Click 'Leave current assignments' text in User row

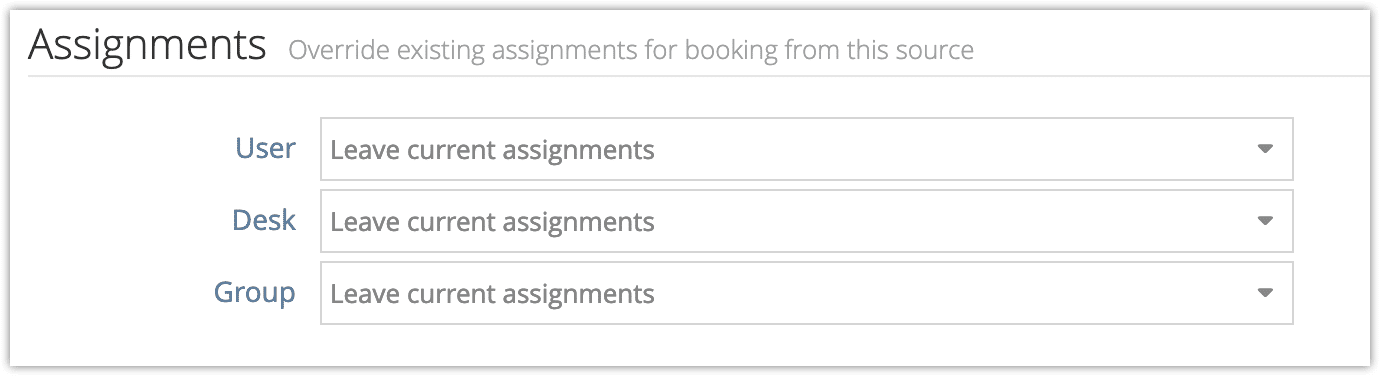pos(492,150)
